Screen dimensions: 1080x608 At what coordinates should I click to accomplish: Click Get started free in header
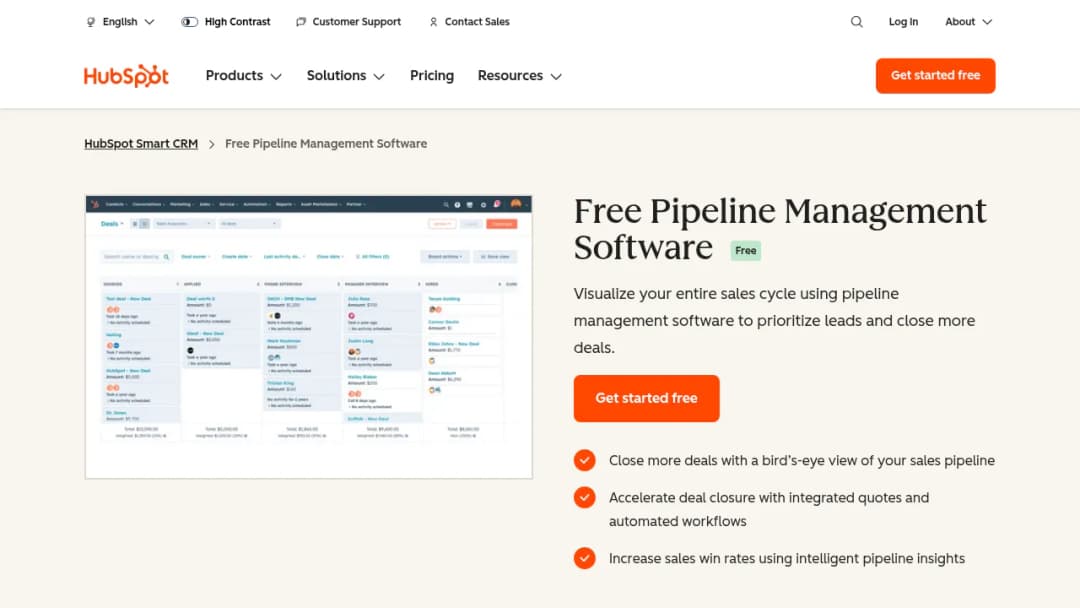[x=935, y=76]
